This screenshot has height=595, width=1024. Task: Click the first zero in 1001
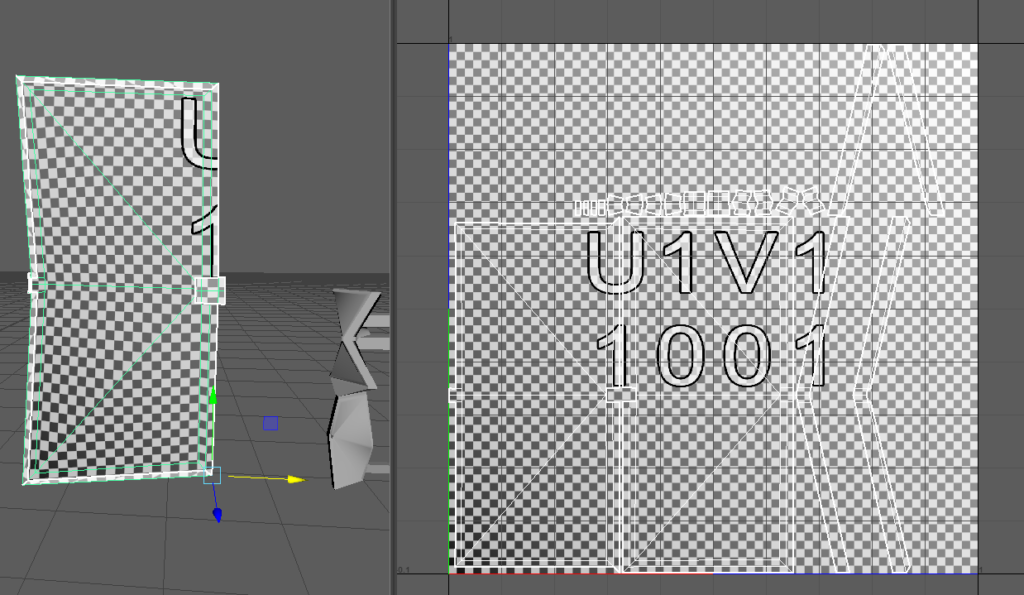(x=682, y=356)
